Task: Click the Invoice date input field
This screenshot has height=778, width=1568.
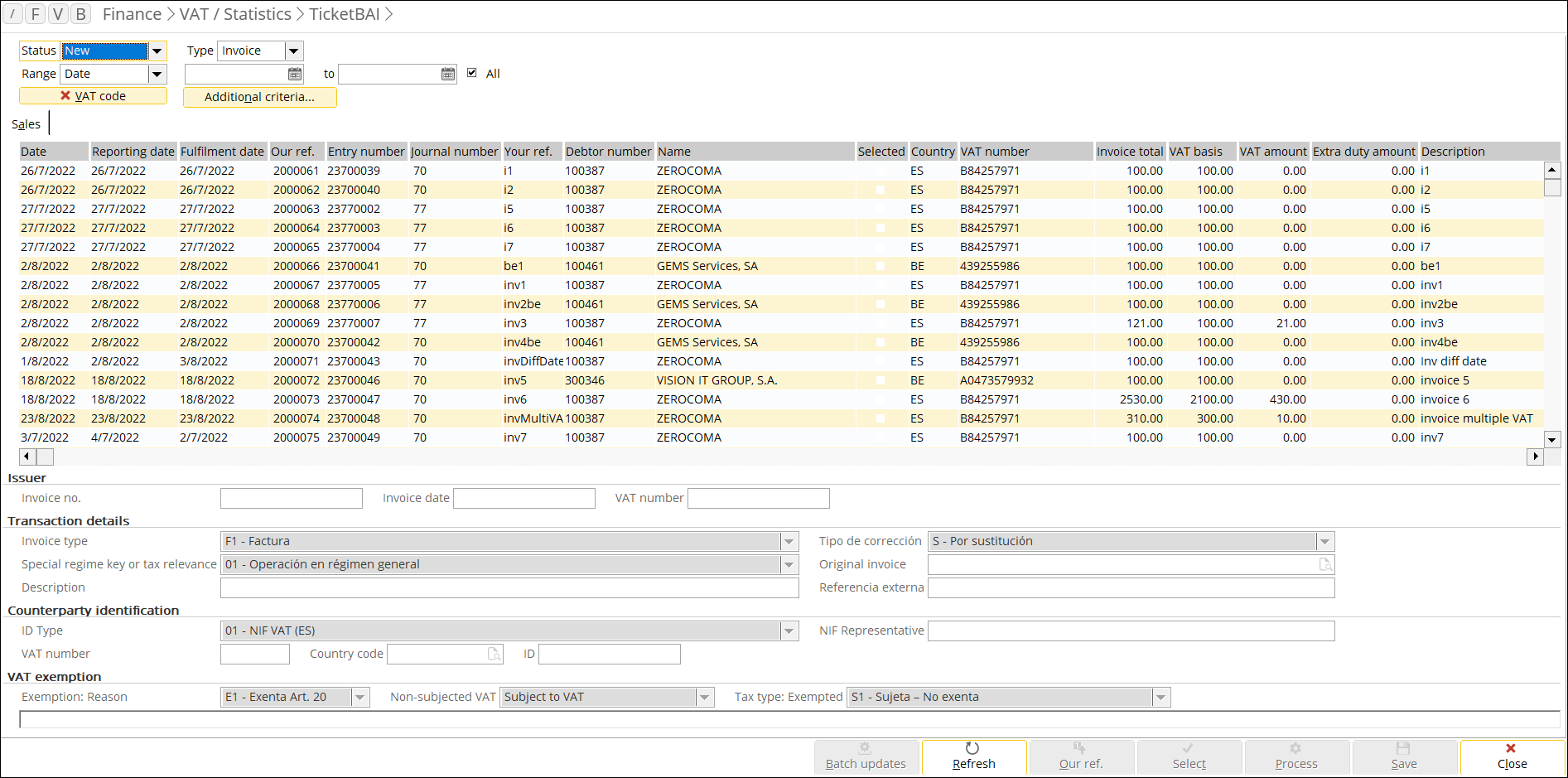Action: coord(524,498)
